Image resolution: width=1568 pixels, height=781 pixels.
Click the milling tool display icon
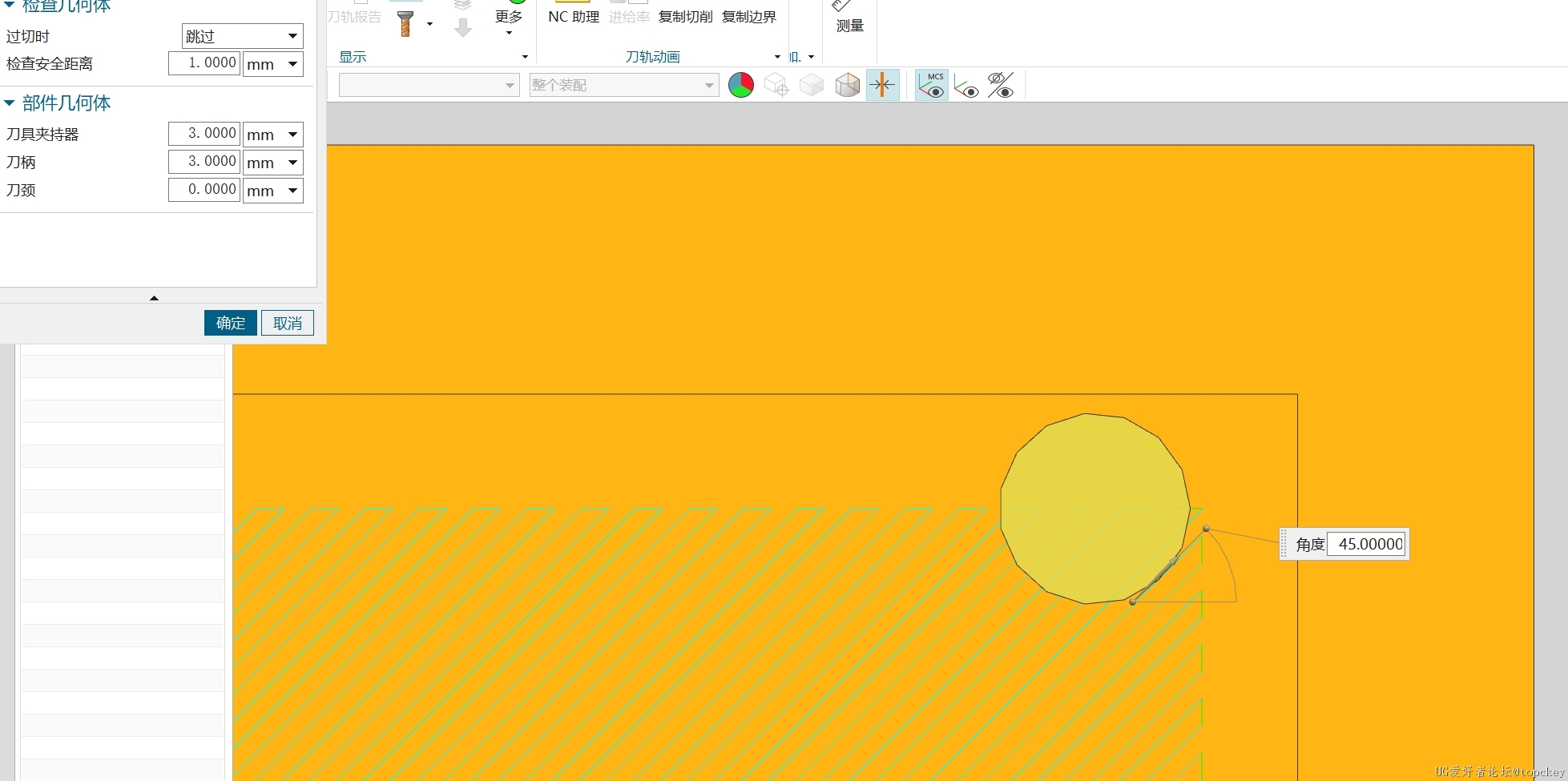pos(405,24)
